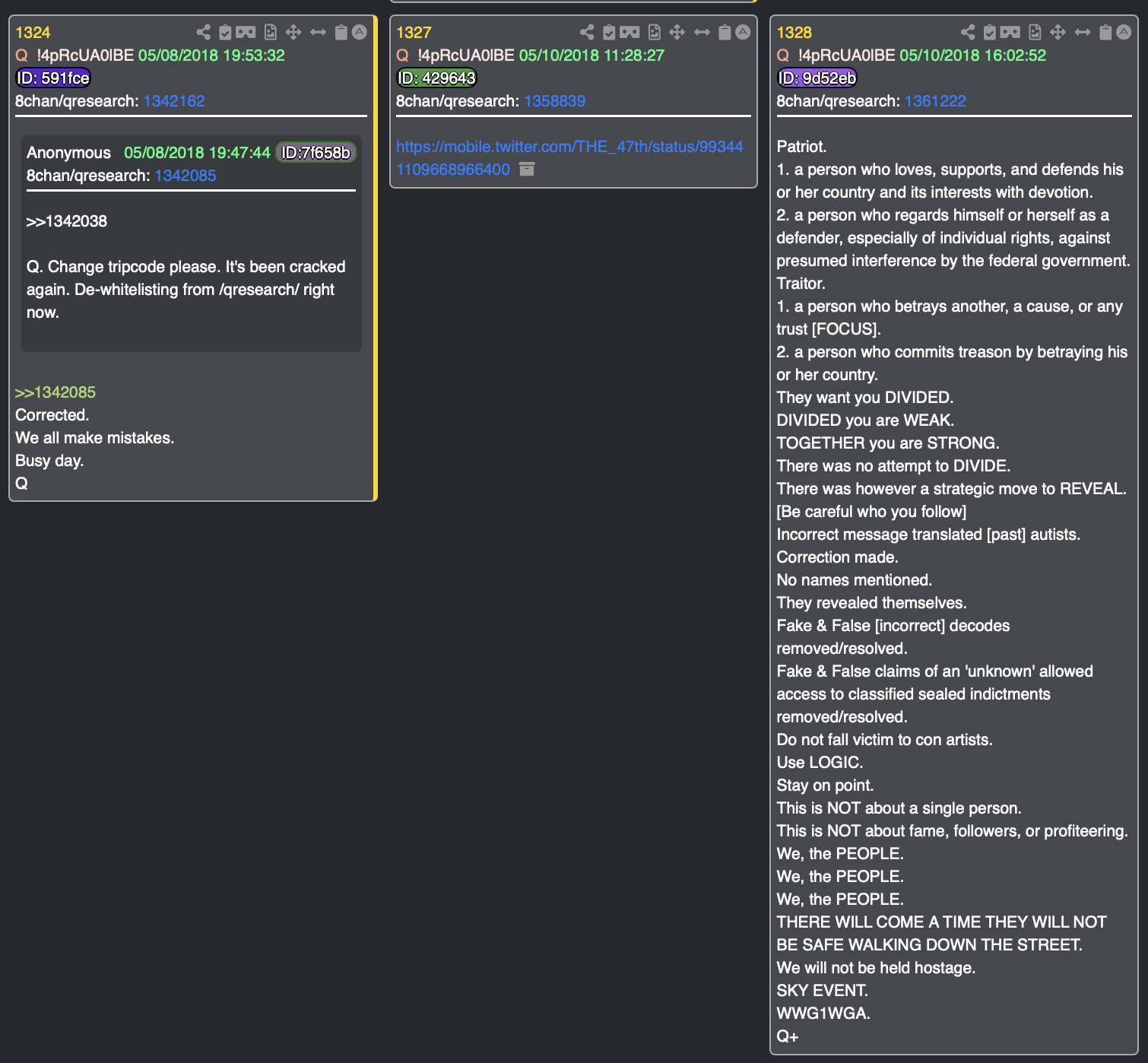
Task: Open 8chan post link 1358839
Action: (555, 101)
